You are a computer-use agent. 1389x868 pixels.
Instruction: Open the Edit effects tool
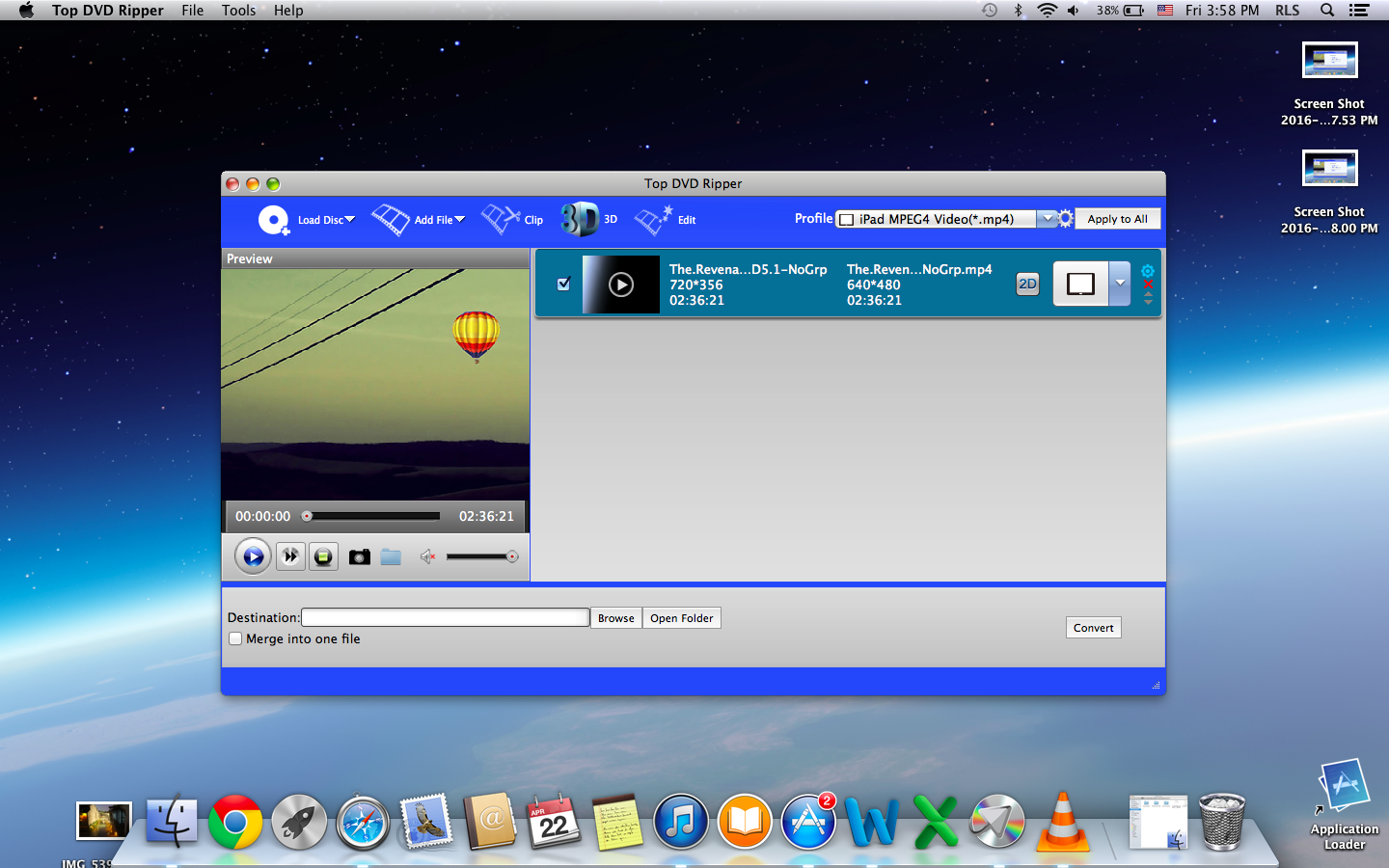pyautogui.click(x=665, y=220)
